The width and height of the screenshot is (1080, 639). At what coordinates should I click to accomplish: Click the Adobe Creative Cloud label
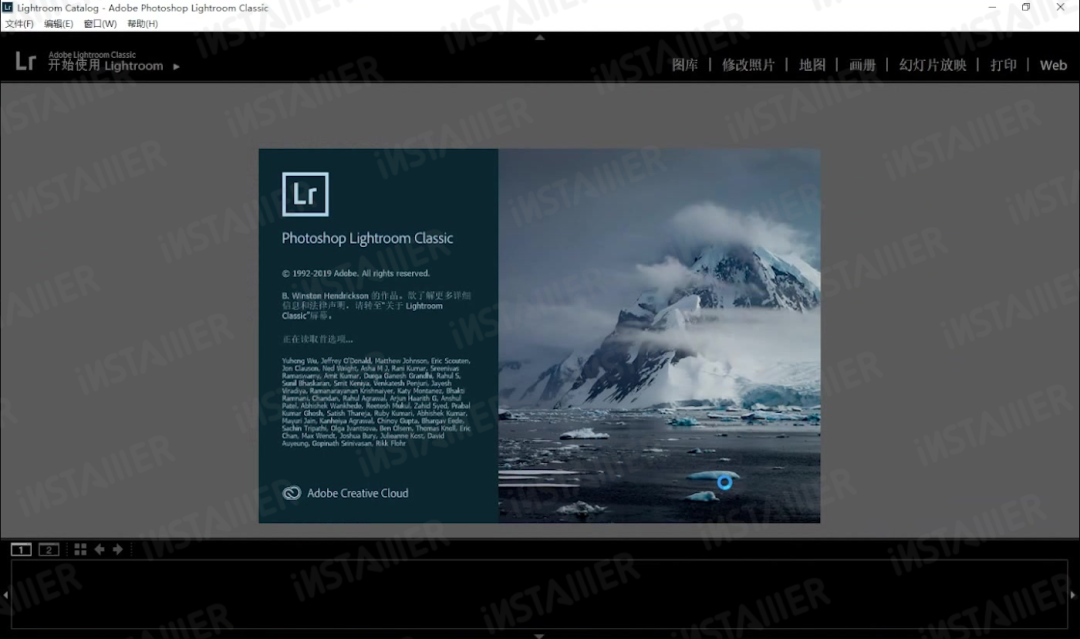click(357, 493)
